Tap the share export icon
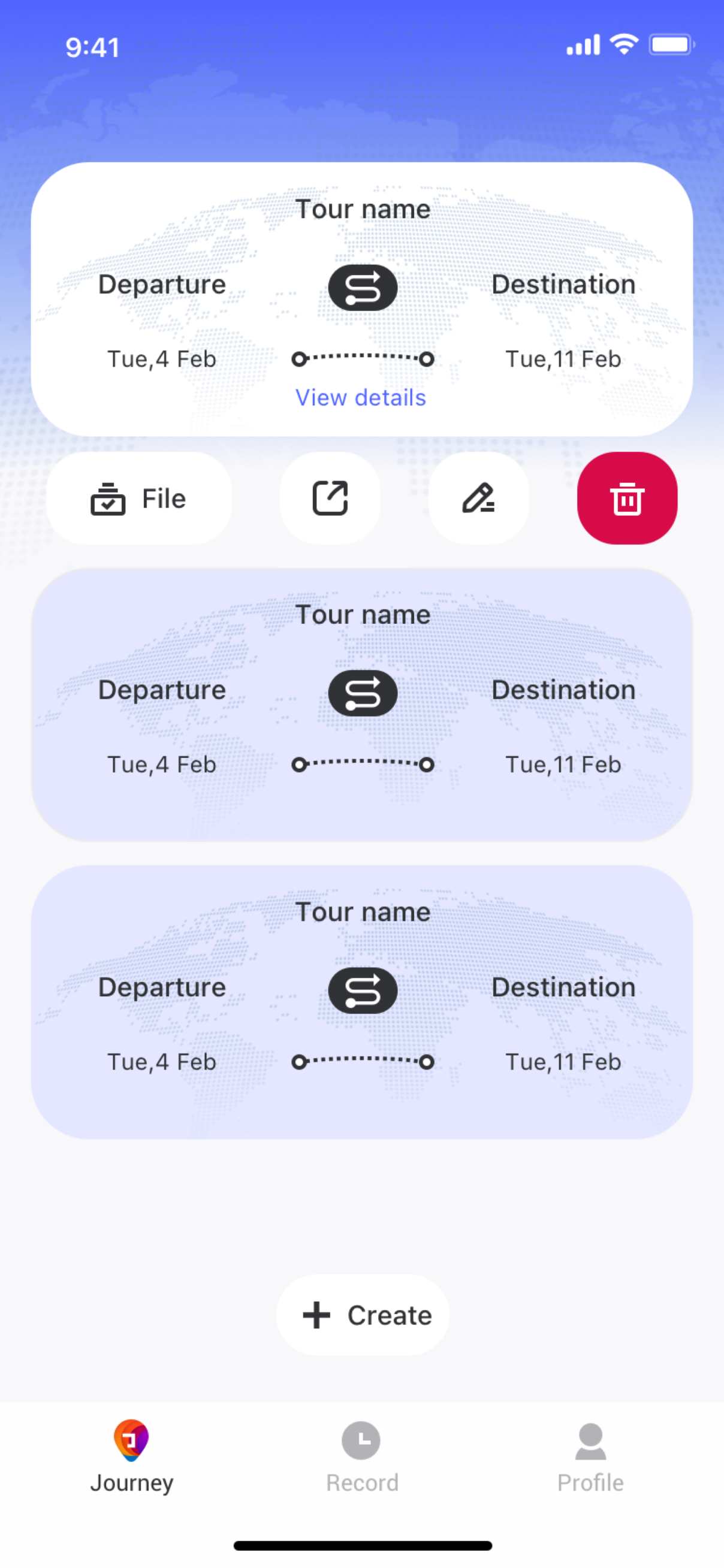 (x=330, y=498)
